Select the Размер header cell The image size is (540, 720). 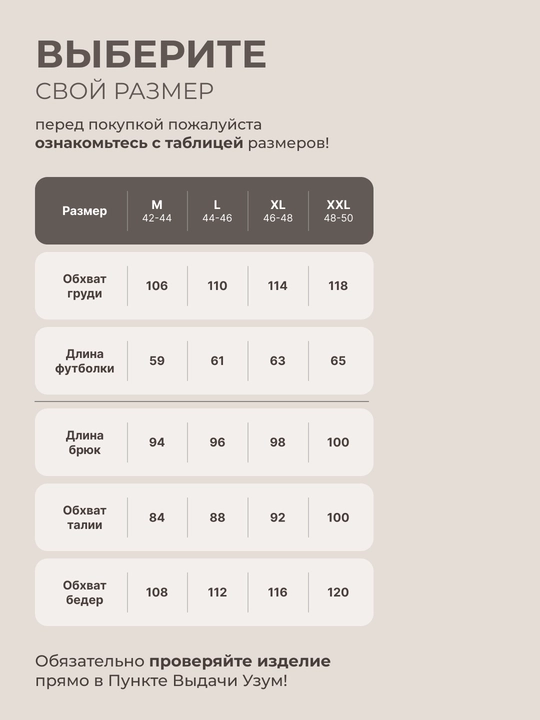[84, 211]
